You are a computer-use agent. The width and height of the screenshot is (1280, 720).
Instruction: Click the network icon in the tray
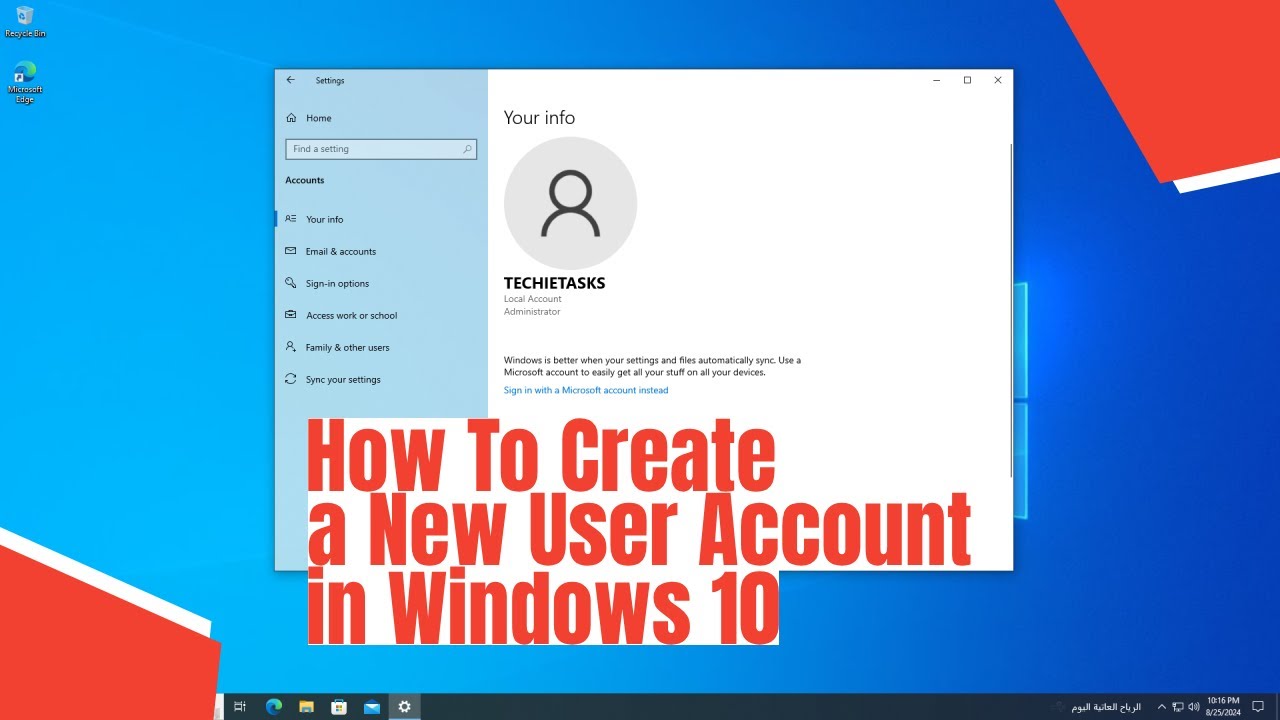tap(1178, 706)
